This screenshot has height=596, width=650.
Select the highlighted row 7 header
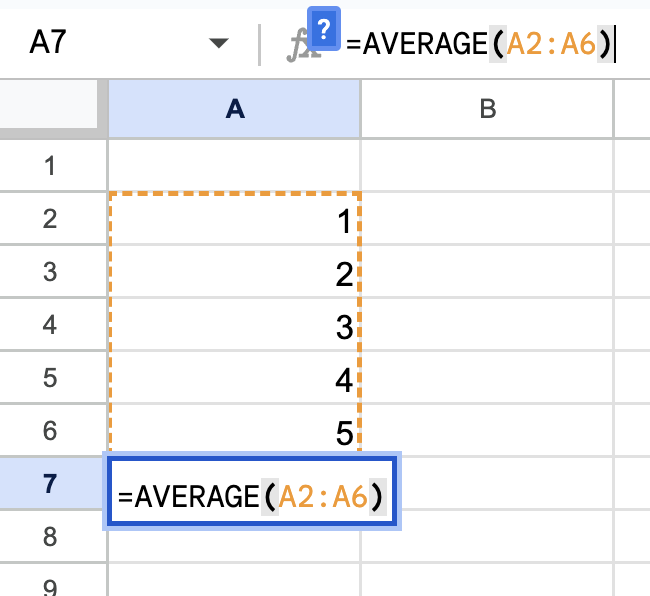pos(53,484)
